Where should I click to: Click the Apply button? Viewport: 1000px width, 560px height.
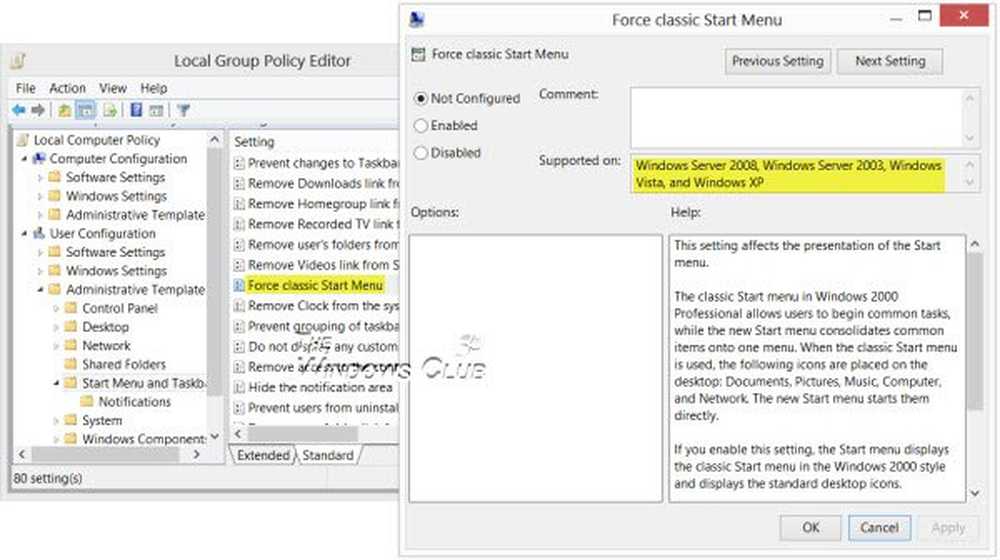(x=948, y=527)
